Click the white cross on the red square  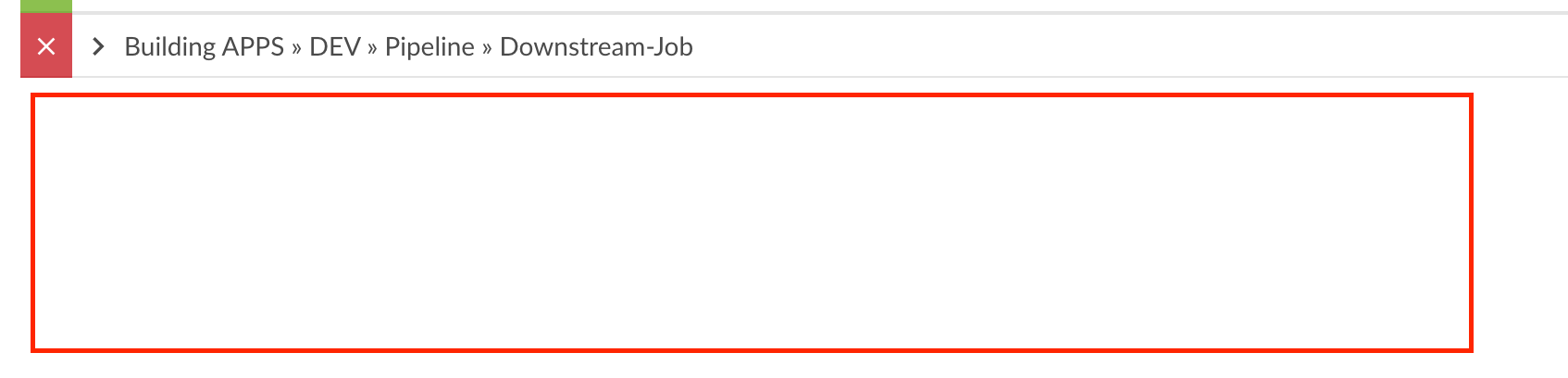pyautogui.click(x=46, y=46)
